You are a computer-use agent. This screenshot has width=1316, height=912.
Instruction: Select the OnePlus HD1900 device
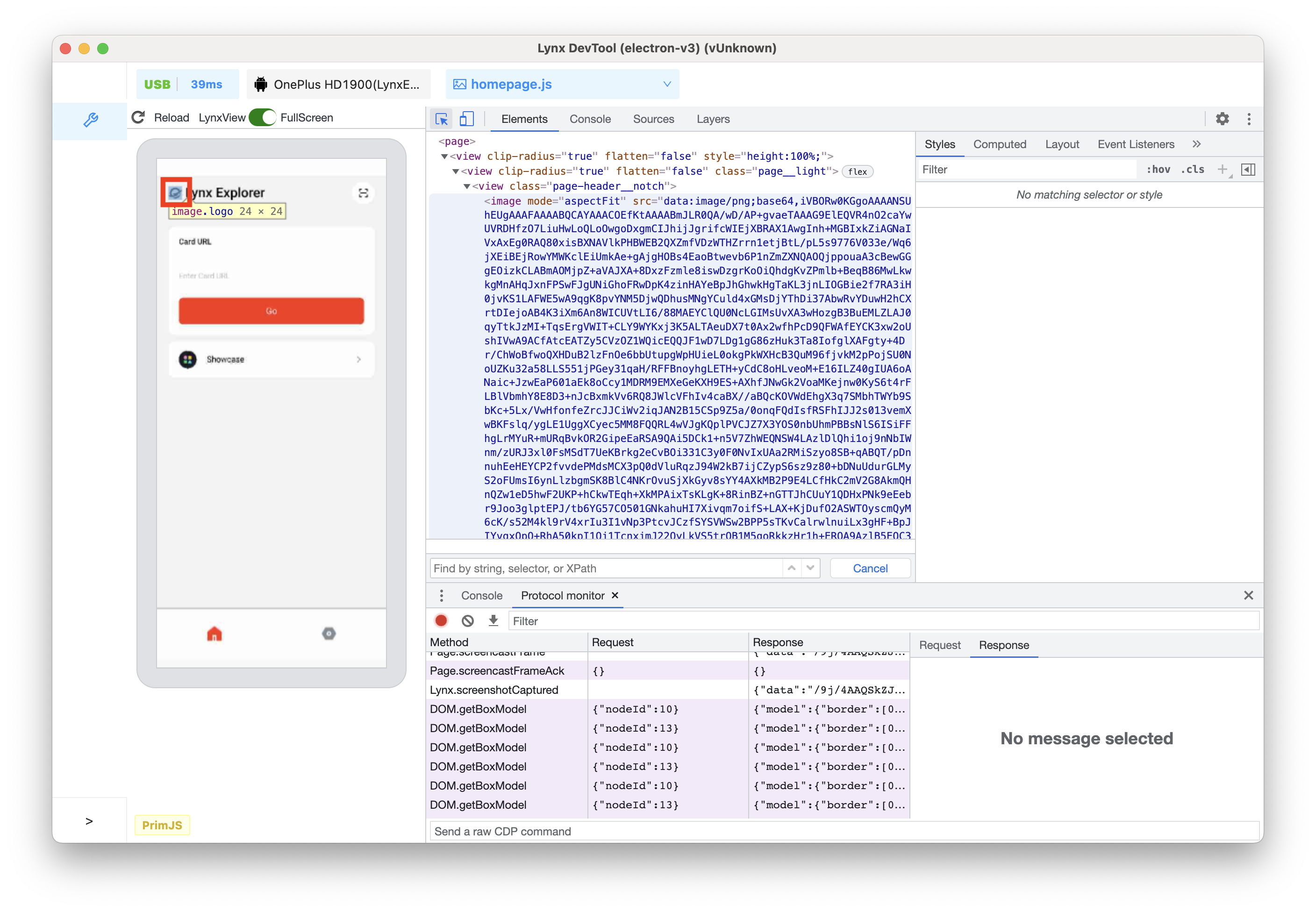click(338, 85)
